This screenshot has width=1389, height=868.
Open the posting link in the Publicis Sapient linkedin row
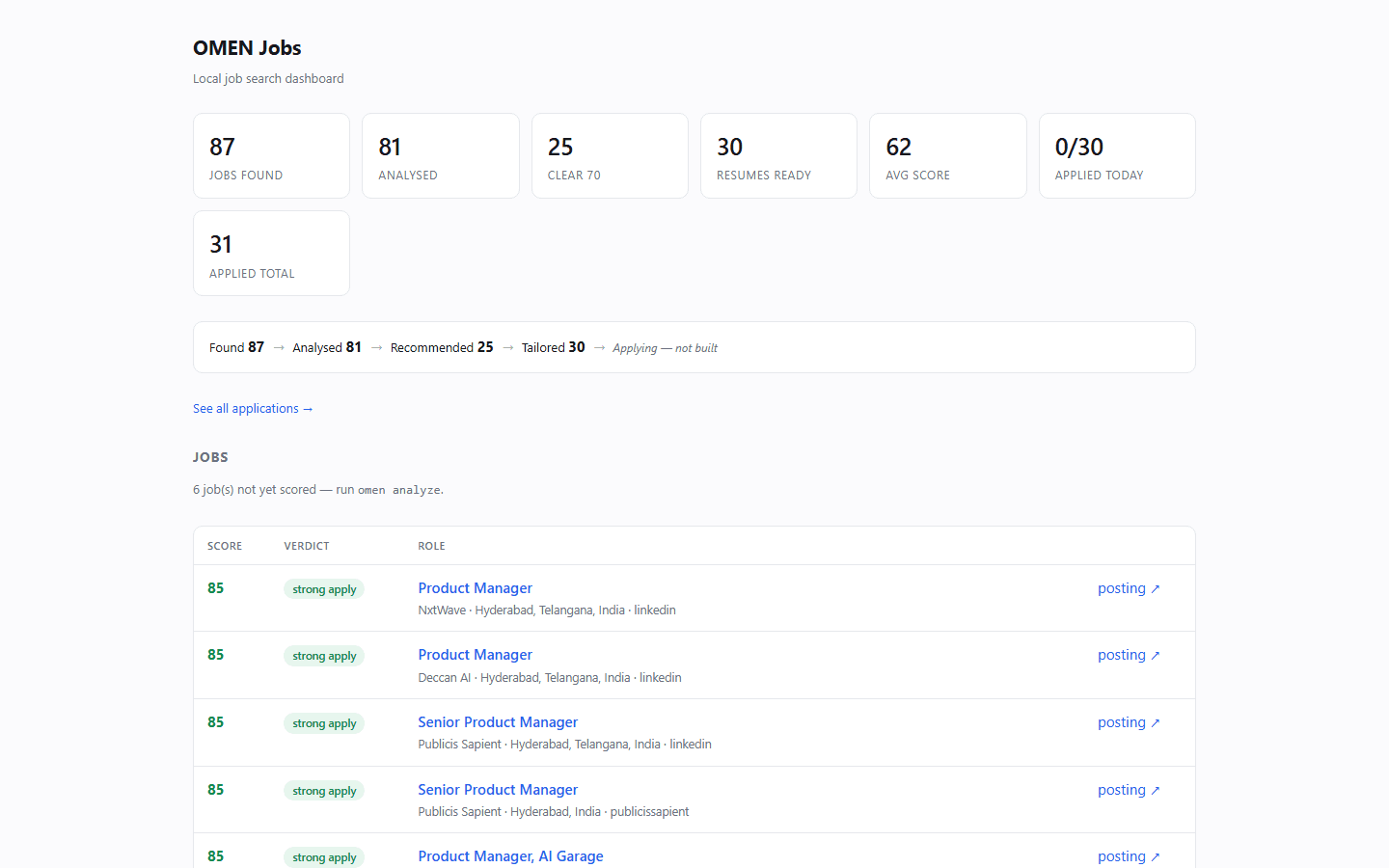[1129, 722]
